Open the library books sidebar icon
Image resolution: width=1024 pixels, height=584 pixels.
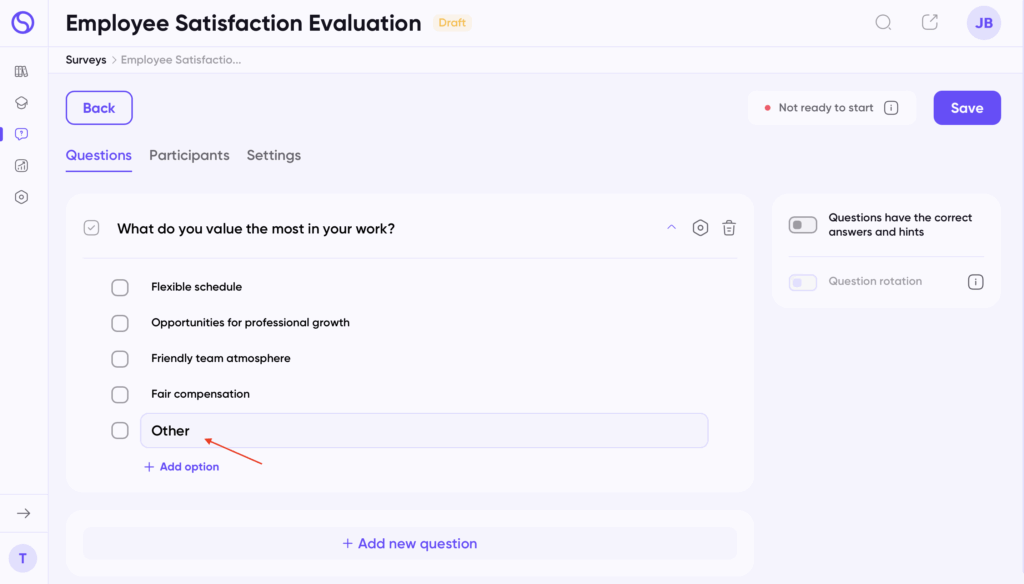22,71
